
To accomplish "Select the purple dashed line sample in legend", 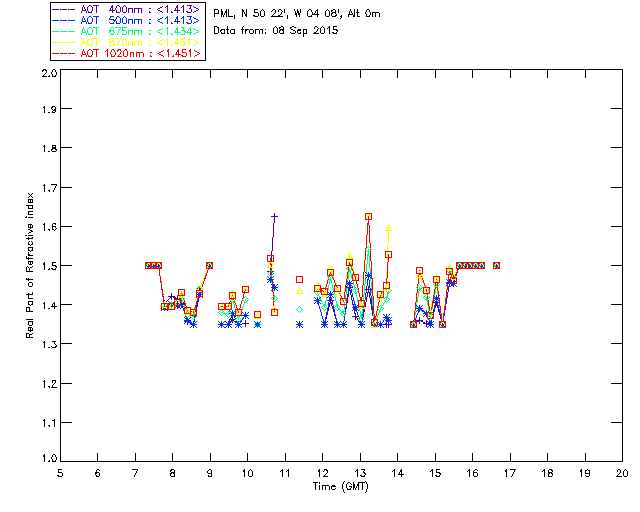I will click(64, 9).
